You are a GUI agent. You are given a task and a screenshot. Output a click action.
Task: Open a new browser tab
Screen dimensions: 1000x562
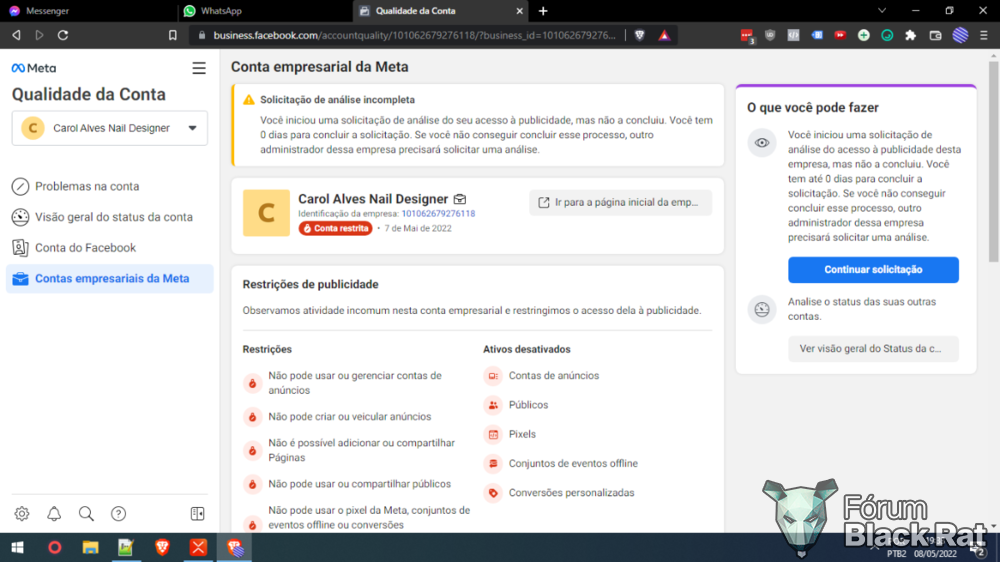[543, 11]
